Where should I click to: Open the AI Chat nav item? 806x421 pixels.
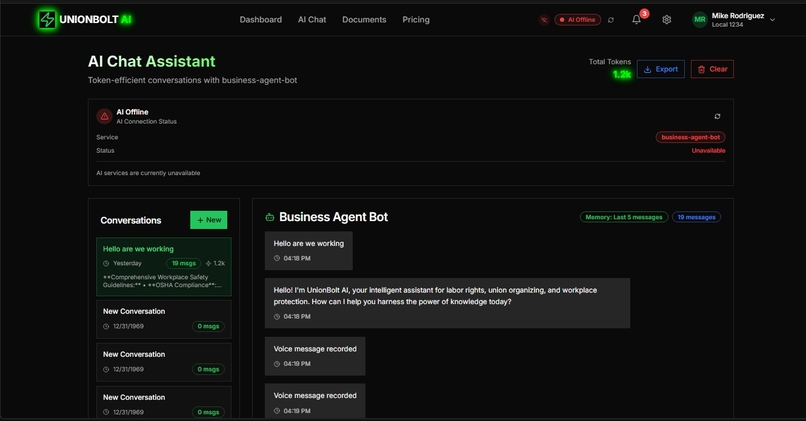tap(312, 20)
